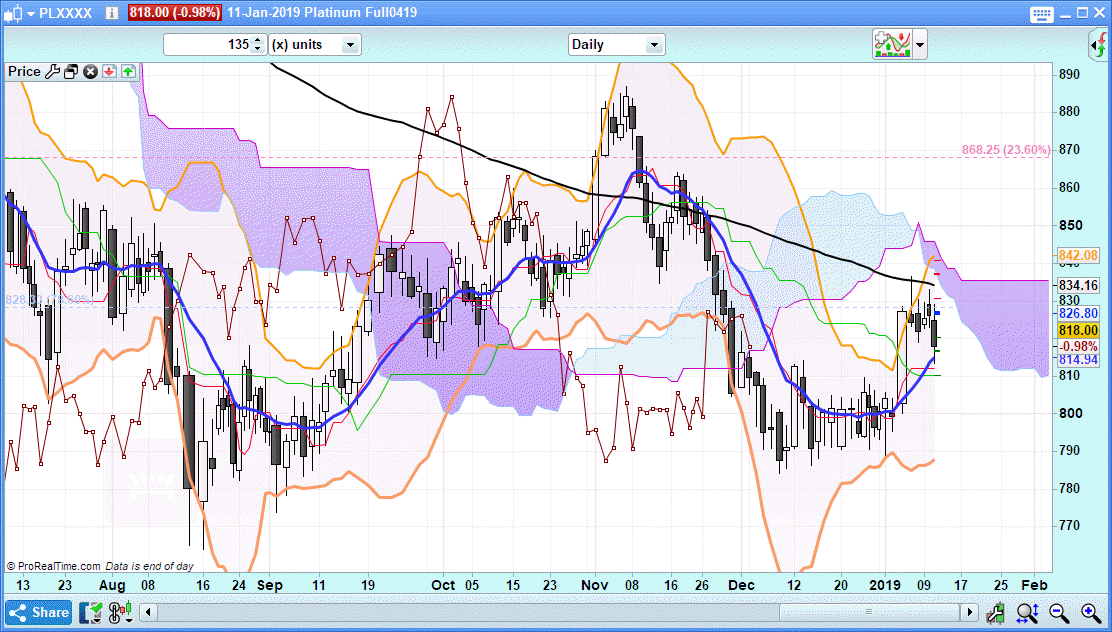This screenshot has height=632, width=1112.
Task: Click ProRealTime.com copyright text
Action: pos(53,566)
